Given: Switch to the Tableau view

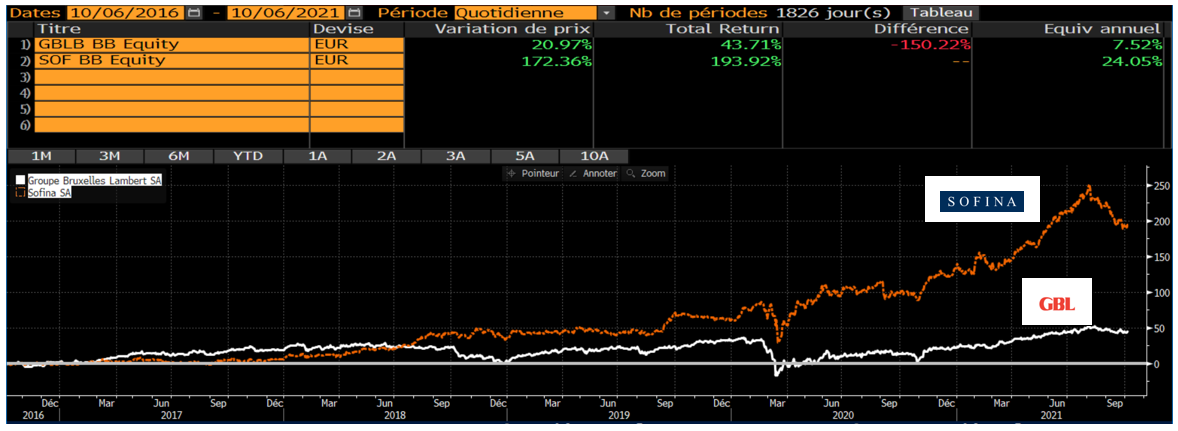Looking at the screenshot, I should click(x=940, y=13).
